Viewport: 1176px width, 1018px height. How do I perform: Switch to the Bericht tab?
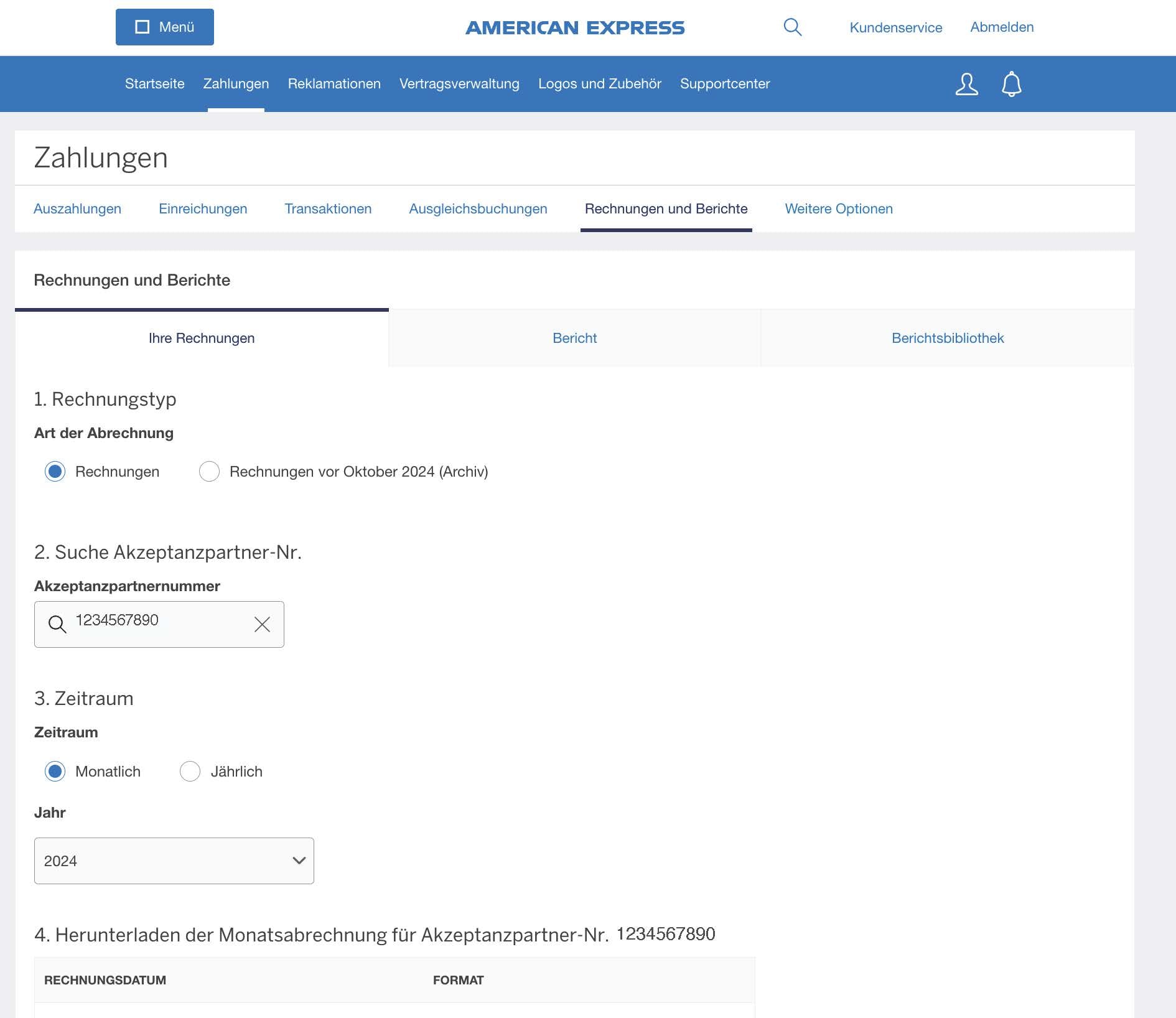coord(574,338)
